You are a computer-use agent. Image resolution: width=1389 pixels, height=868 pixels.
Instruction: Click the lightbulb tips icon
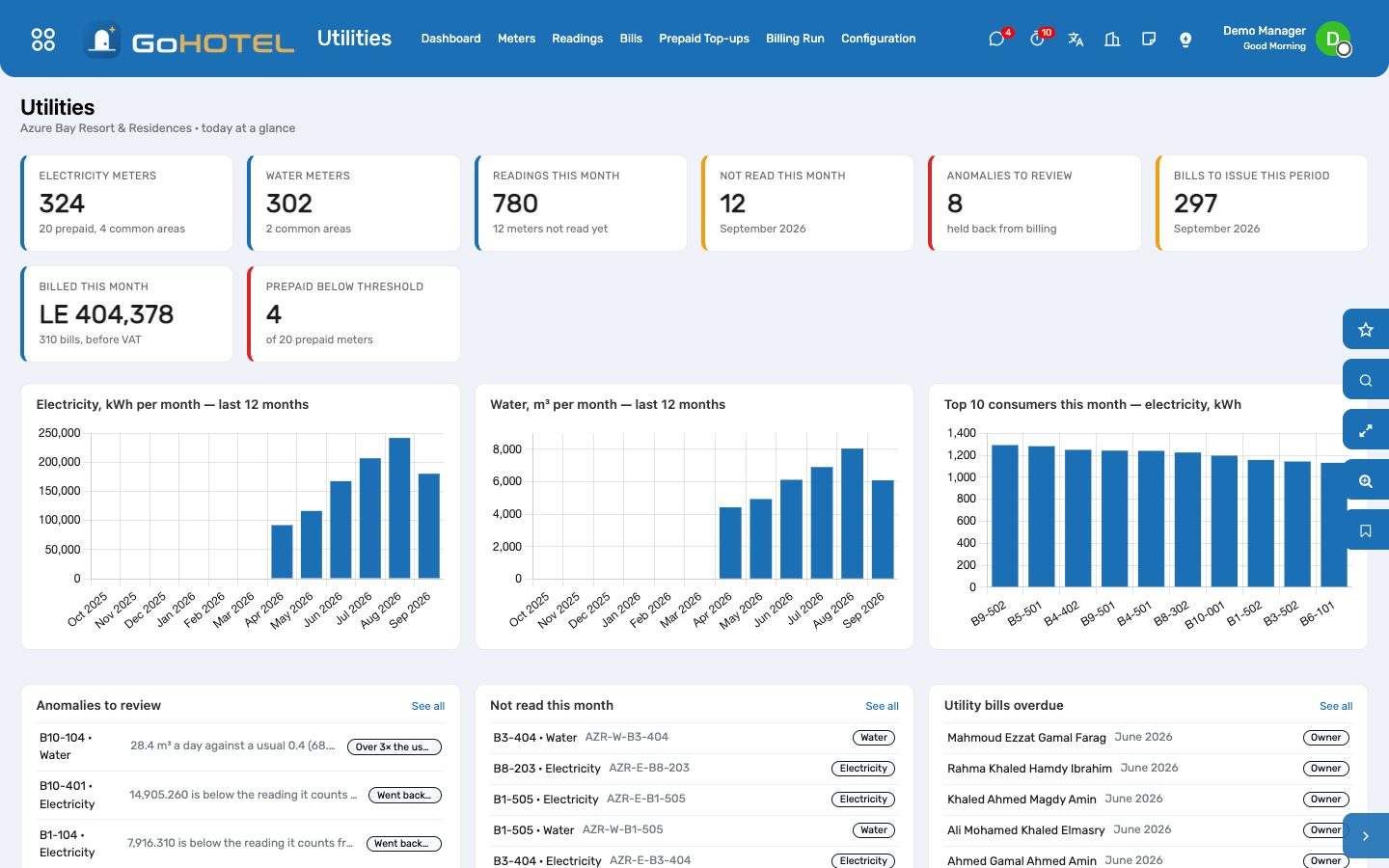tap(1185, 39)
